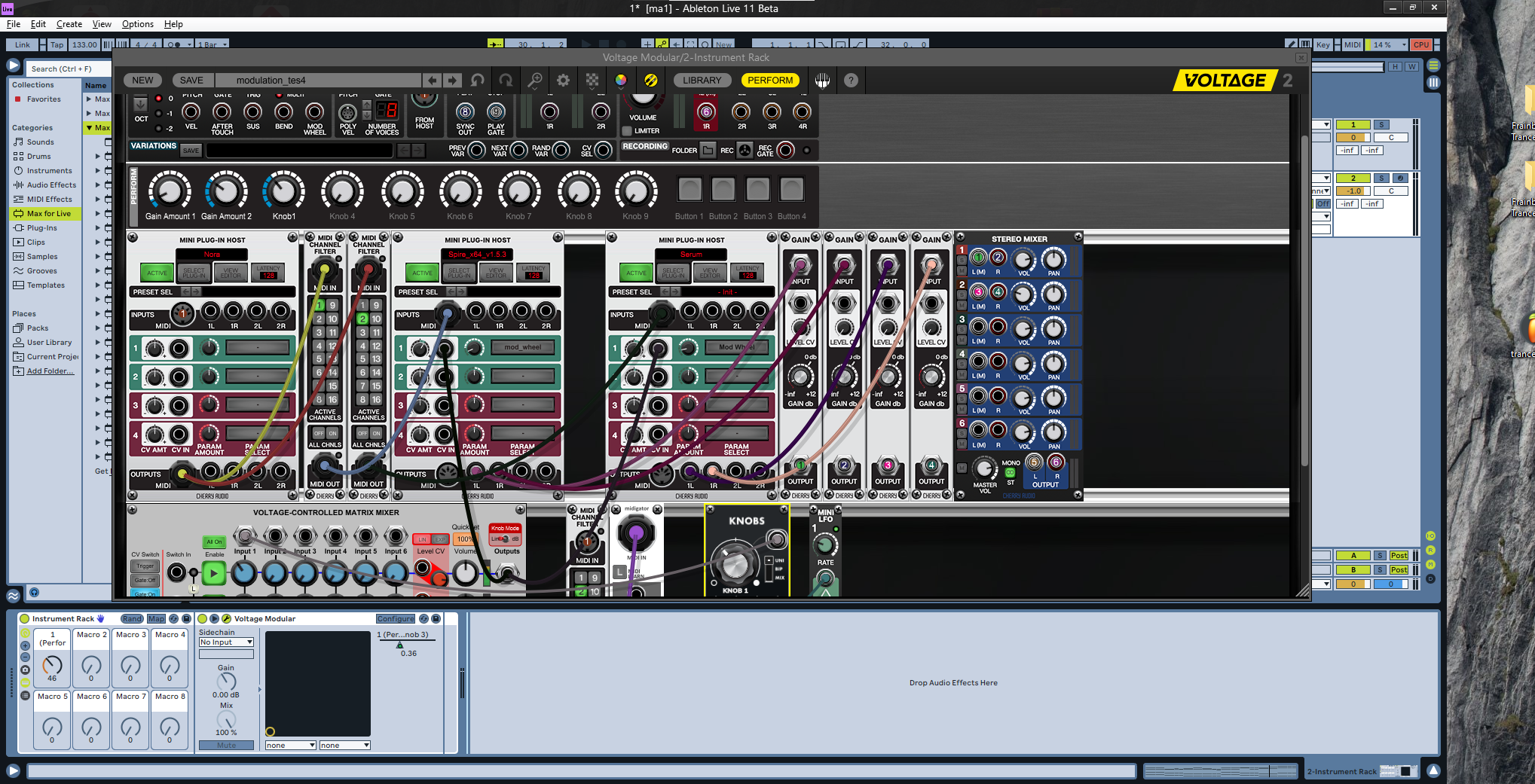Image resolution: width=1535 pixels, height=784 pixels.
Task: Click the Live preview play button at bottom-left
Action: (13, 770)
